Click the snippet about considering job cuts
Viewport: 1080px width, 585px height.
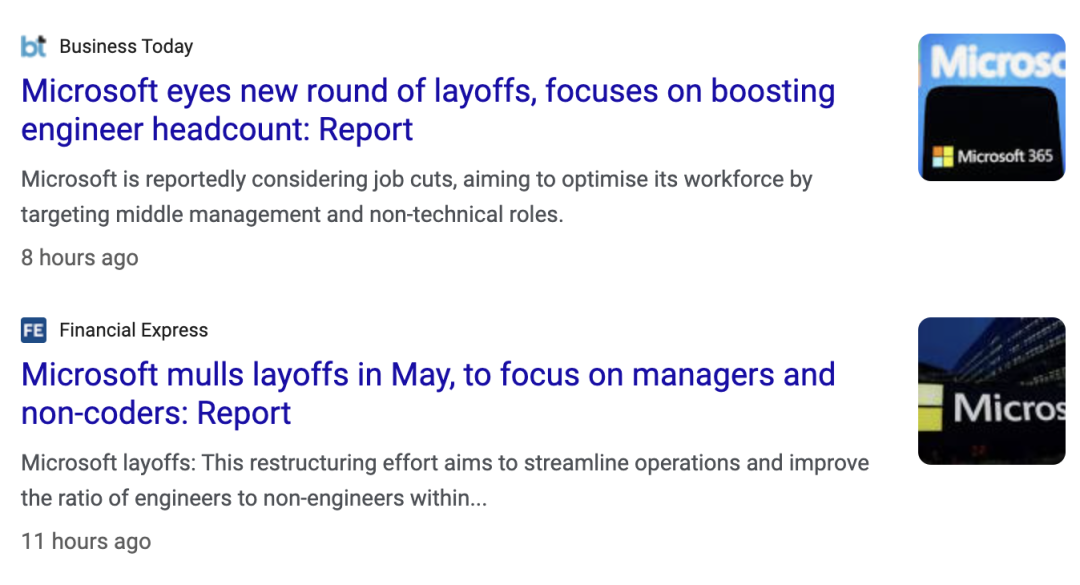pyautogui.click(x=416, y=180)
